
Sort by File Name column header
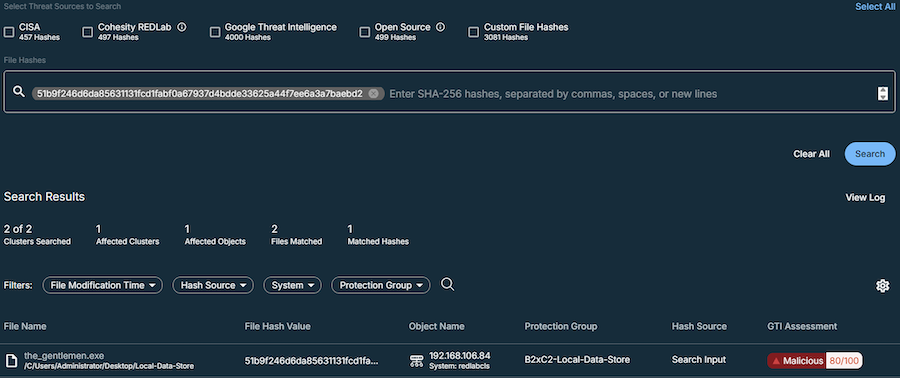coord(25,326)
